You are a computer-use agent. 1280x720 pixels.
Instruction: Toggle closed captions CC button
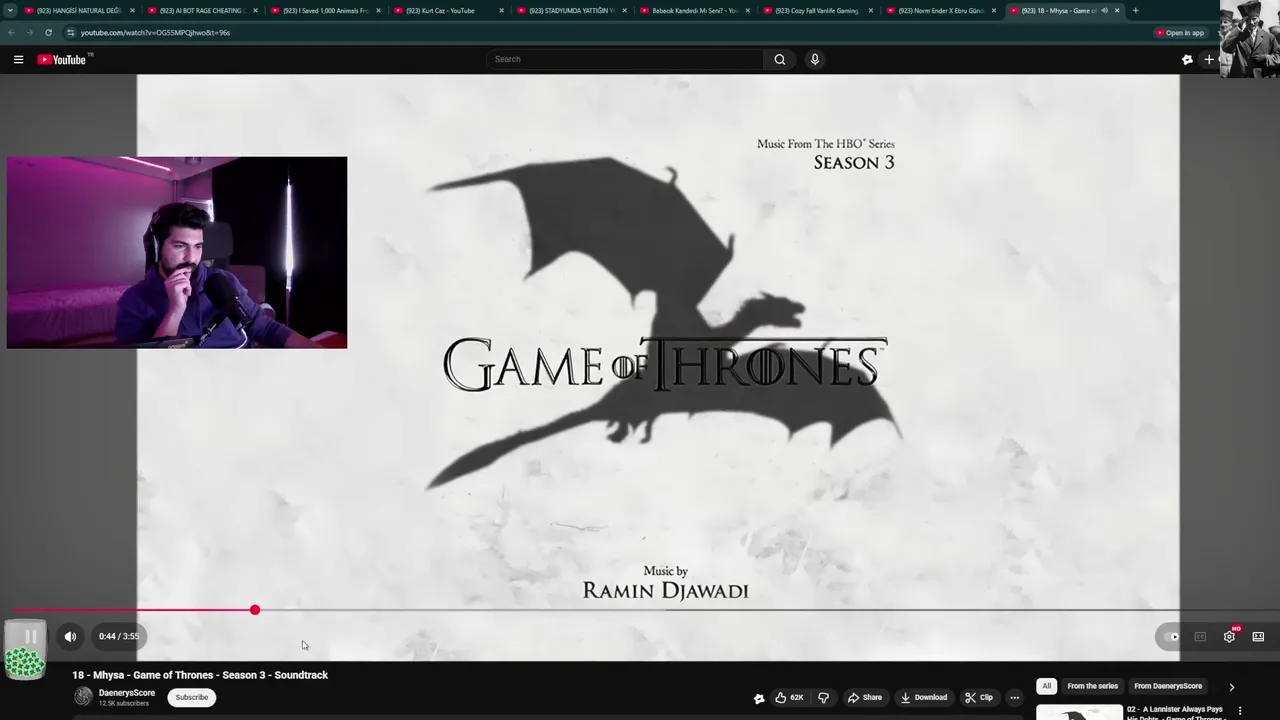(1200, 636)
